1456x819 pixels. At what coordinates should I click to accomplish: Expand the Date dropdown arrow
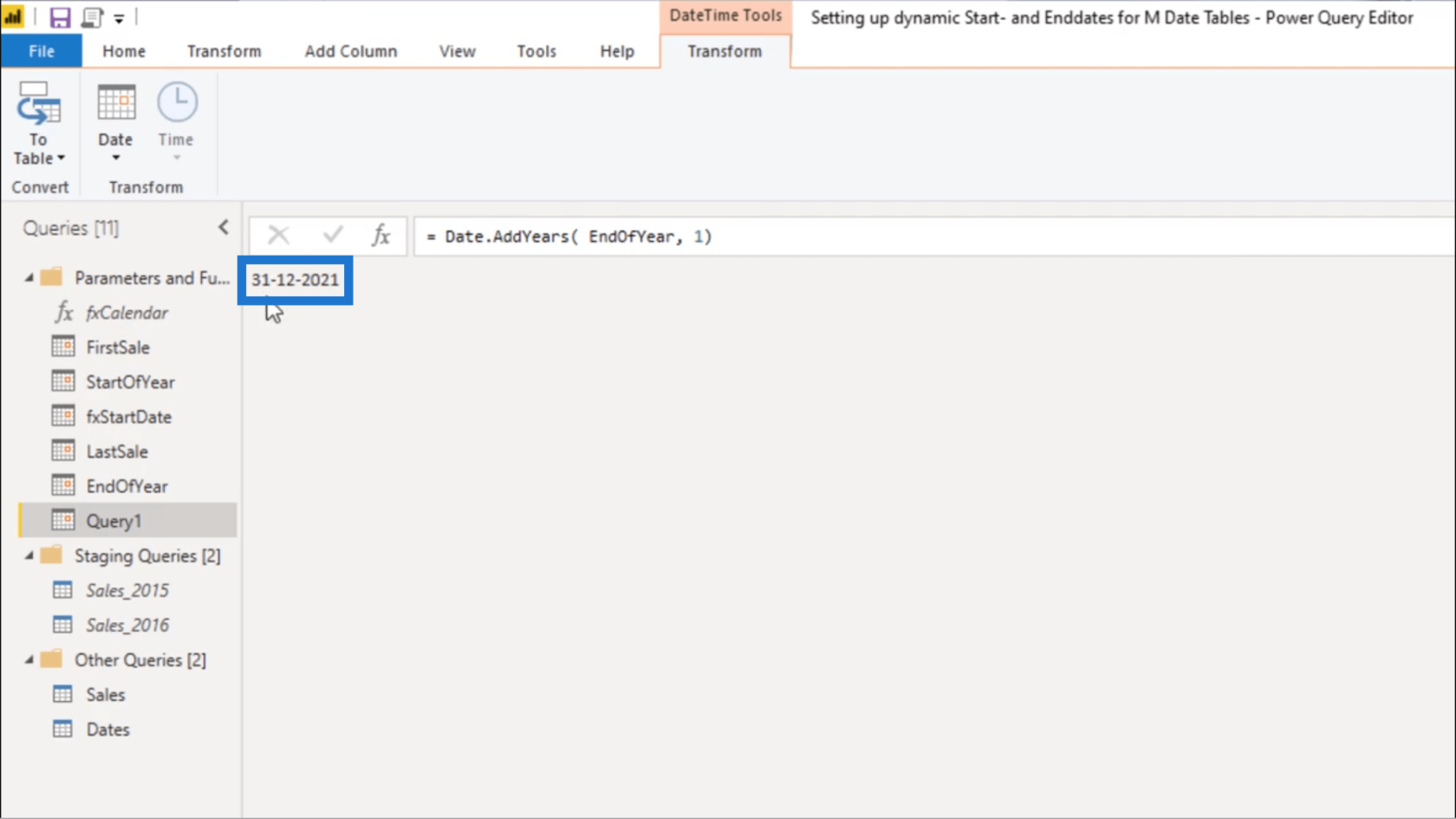[115, 158]
